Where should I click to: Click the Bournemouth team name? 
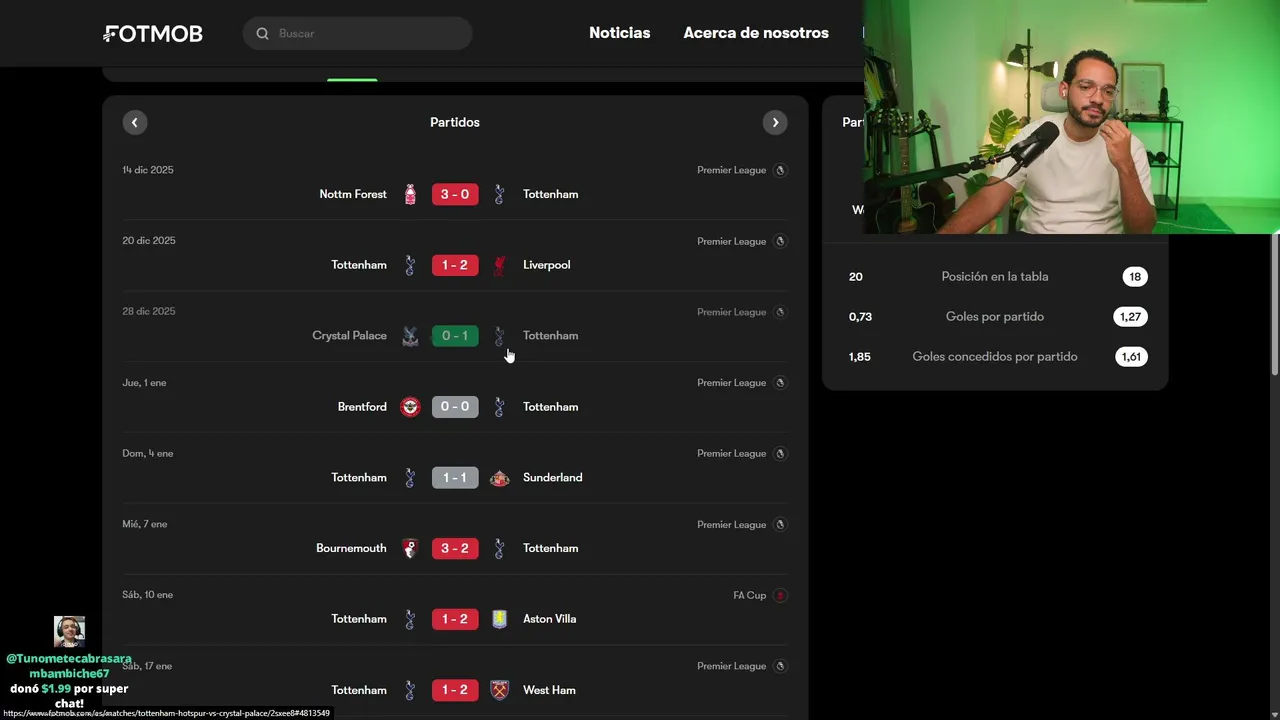coord(351,548)
